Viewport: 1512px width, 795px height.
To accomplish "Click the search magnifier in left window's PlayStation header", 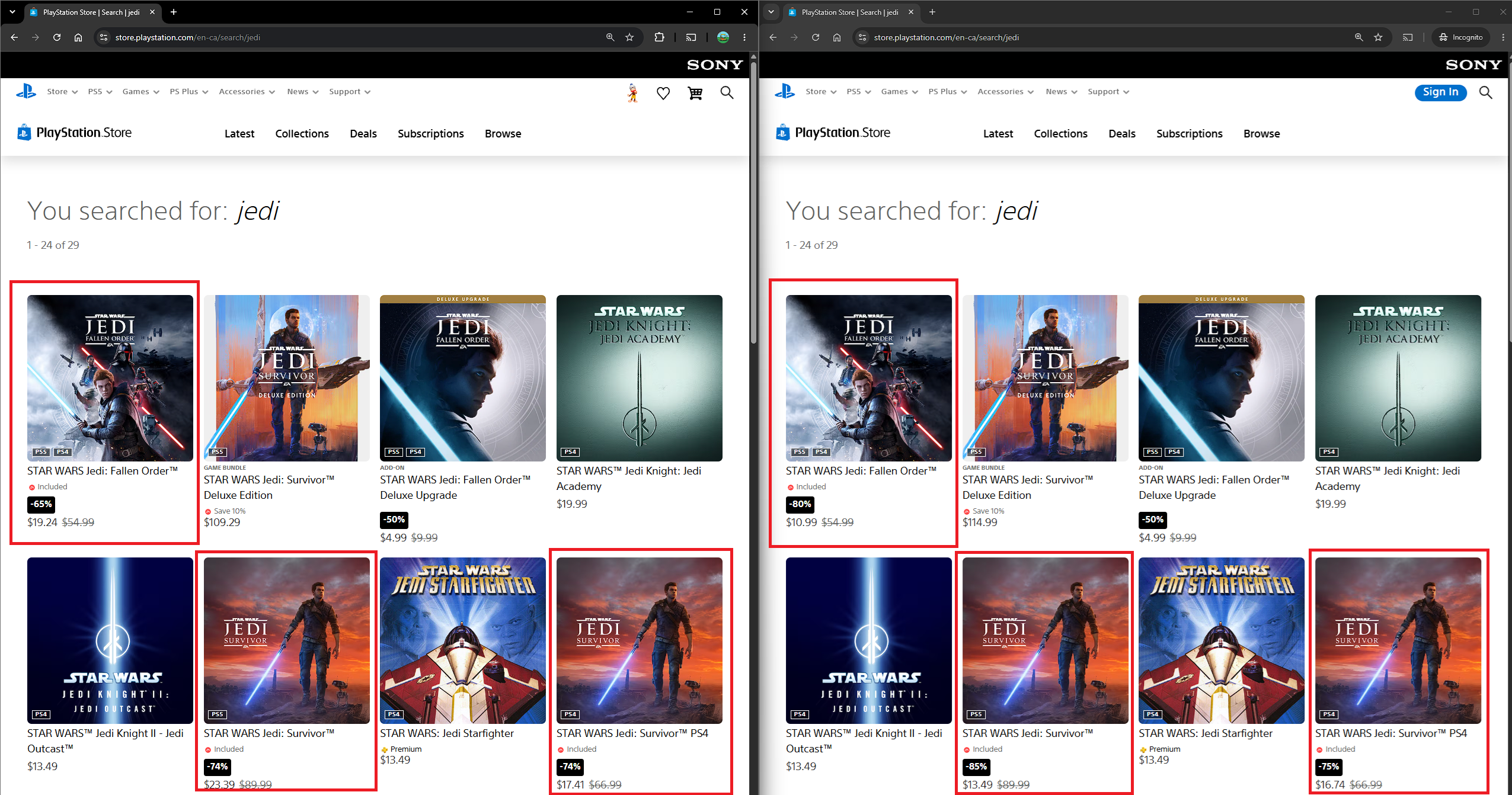I will point(727,92).
